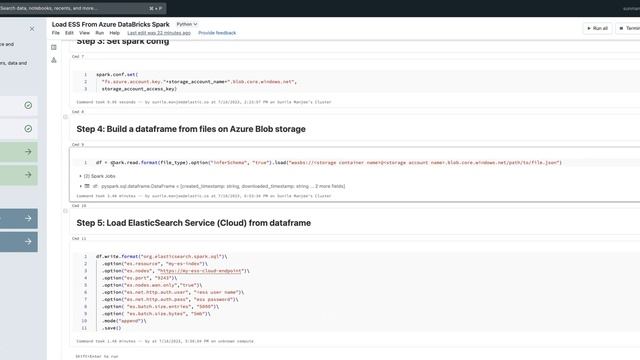This screenshot has width=640, height=360.
Task: Click the Load ESS From Azure DataBricks Spark title
Action: pyautogui.click(x=110, y=24)
